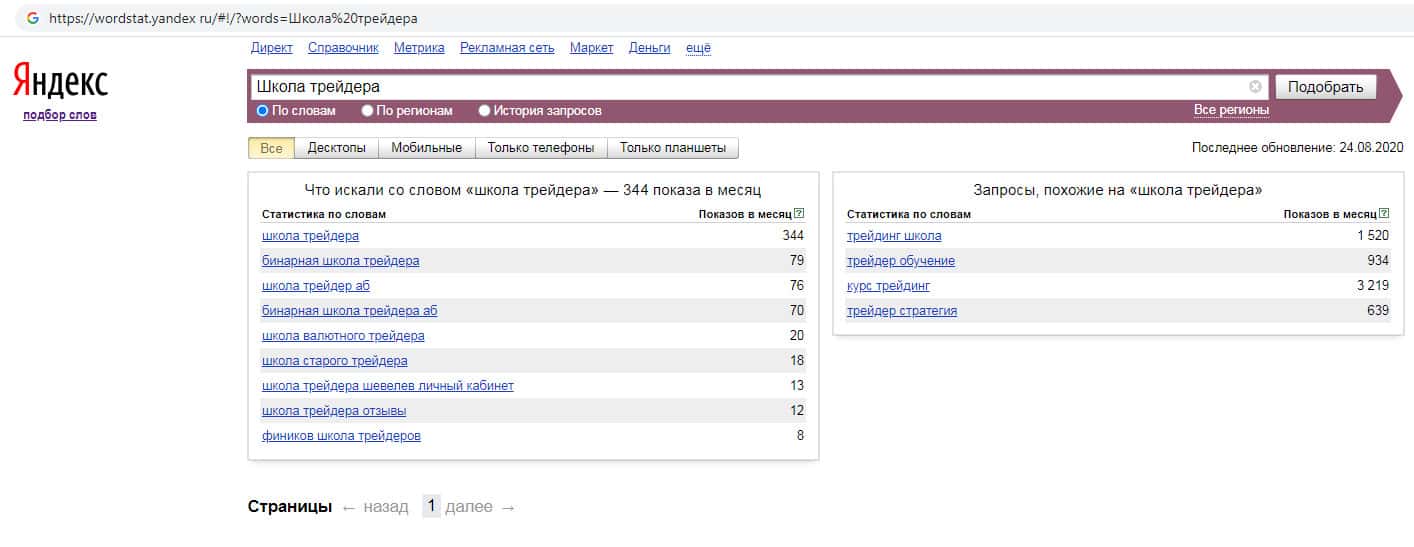Select the 'По словам' radio button
Image resolution: width=1414 pixels, height=547 pixels.
point(263,111)
